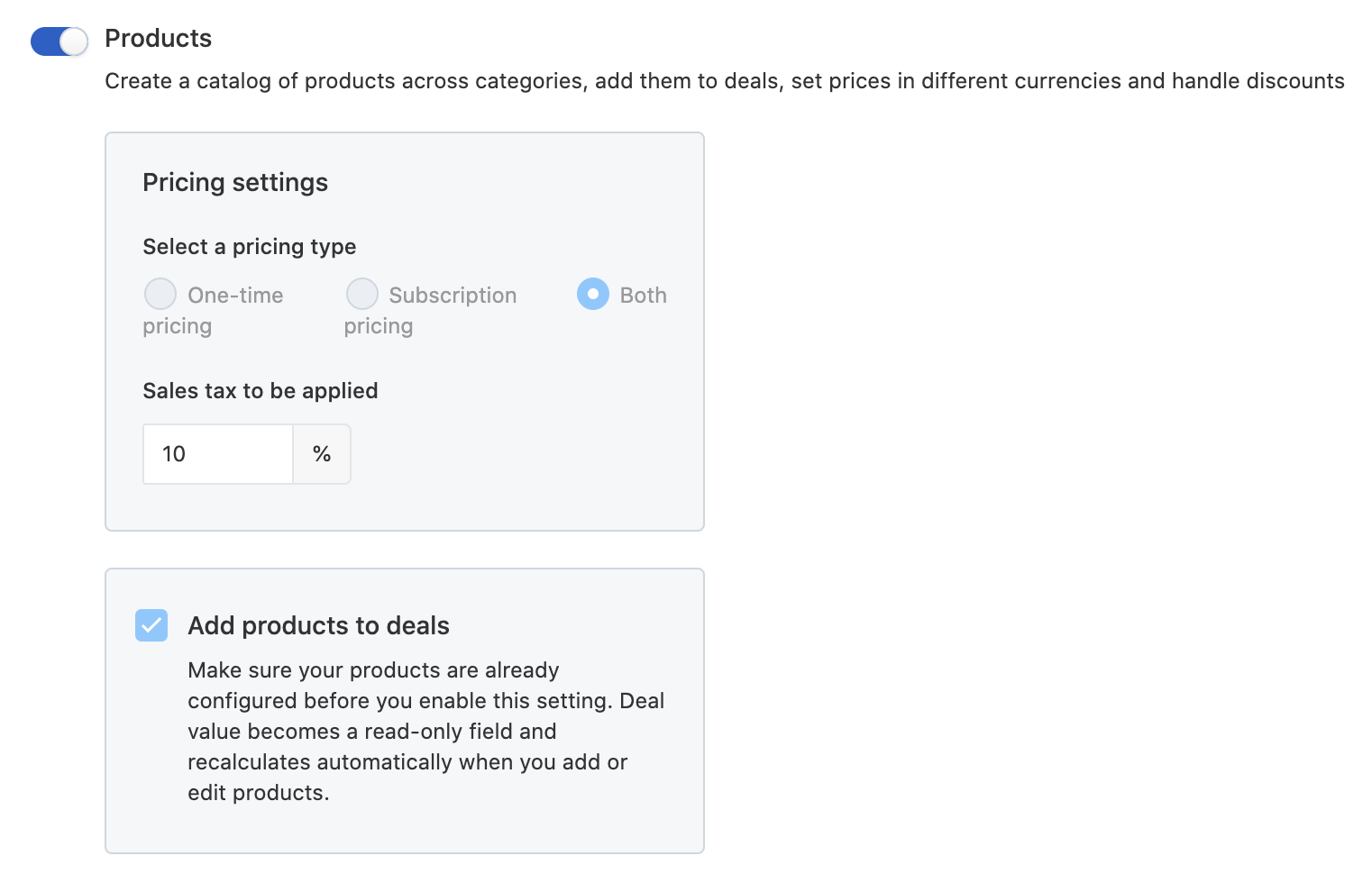Viewport: 1372px width, 883px height.
Task: Click the "Sales tax to be applied" label
Action: point(260,391)
